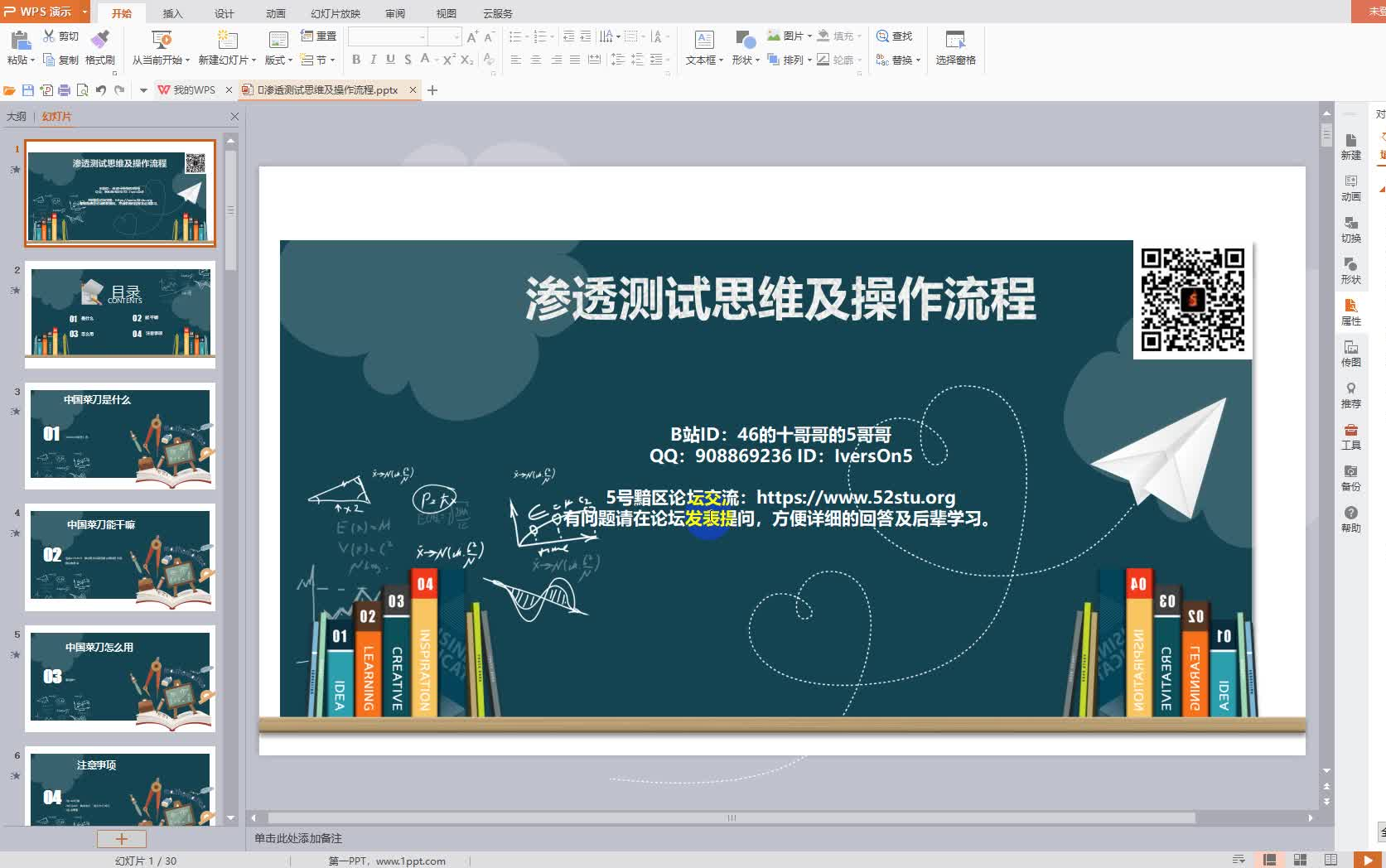Open the 排列 arrange dropdown
This screenshot has height=868, width=1386.
click(790, 60)
